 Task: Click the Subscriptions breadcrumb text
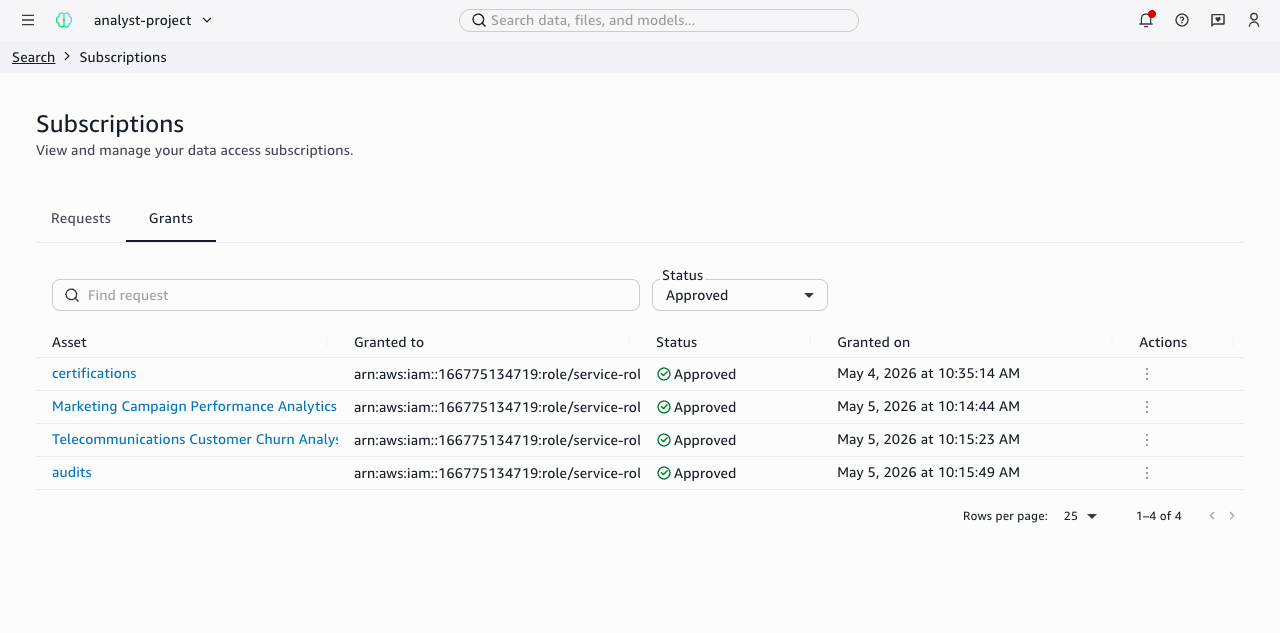(123, 57)
